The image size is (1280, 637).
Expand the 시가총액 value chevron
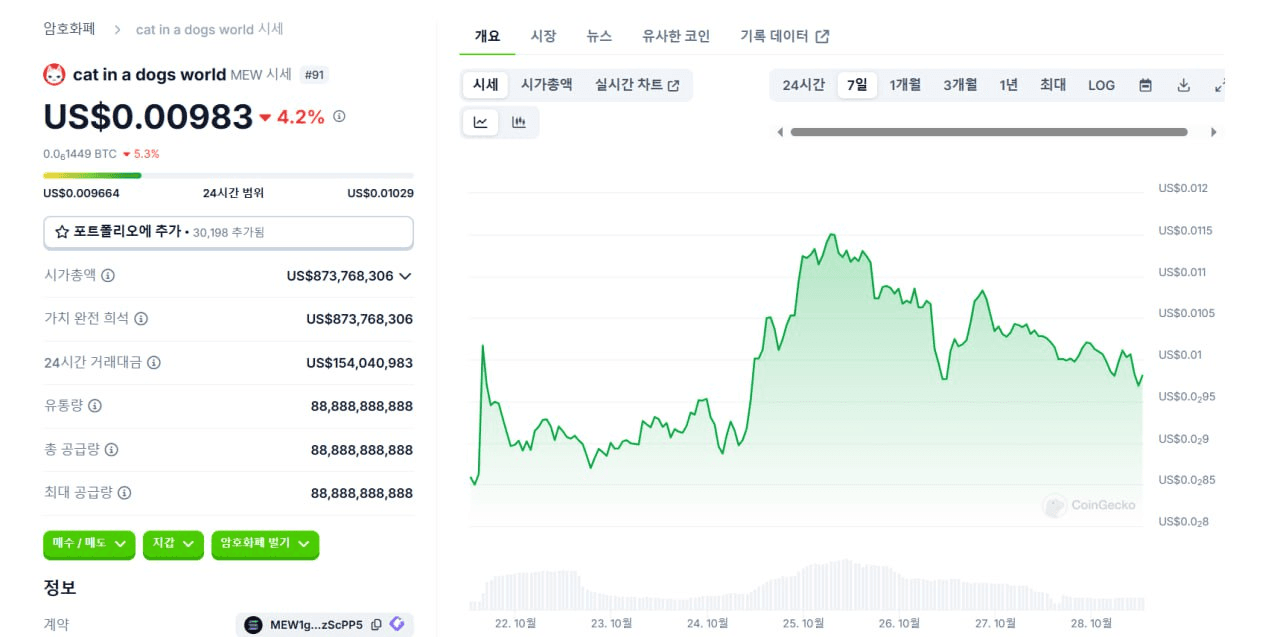(x=405, y=276)
